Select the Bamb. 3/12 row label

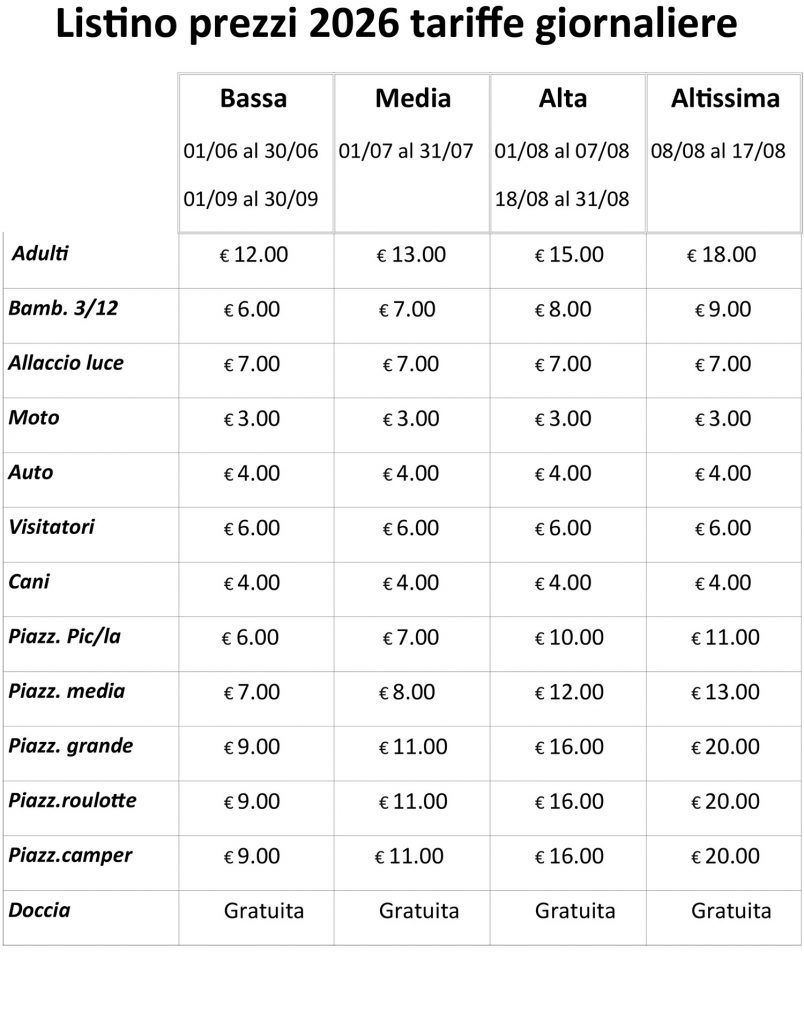pos(63,308)
